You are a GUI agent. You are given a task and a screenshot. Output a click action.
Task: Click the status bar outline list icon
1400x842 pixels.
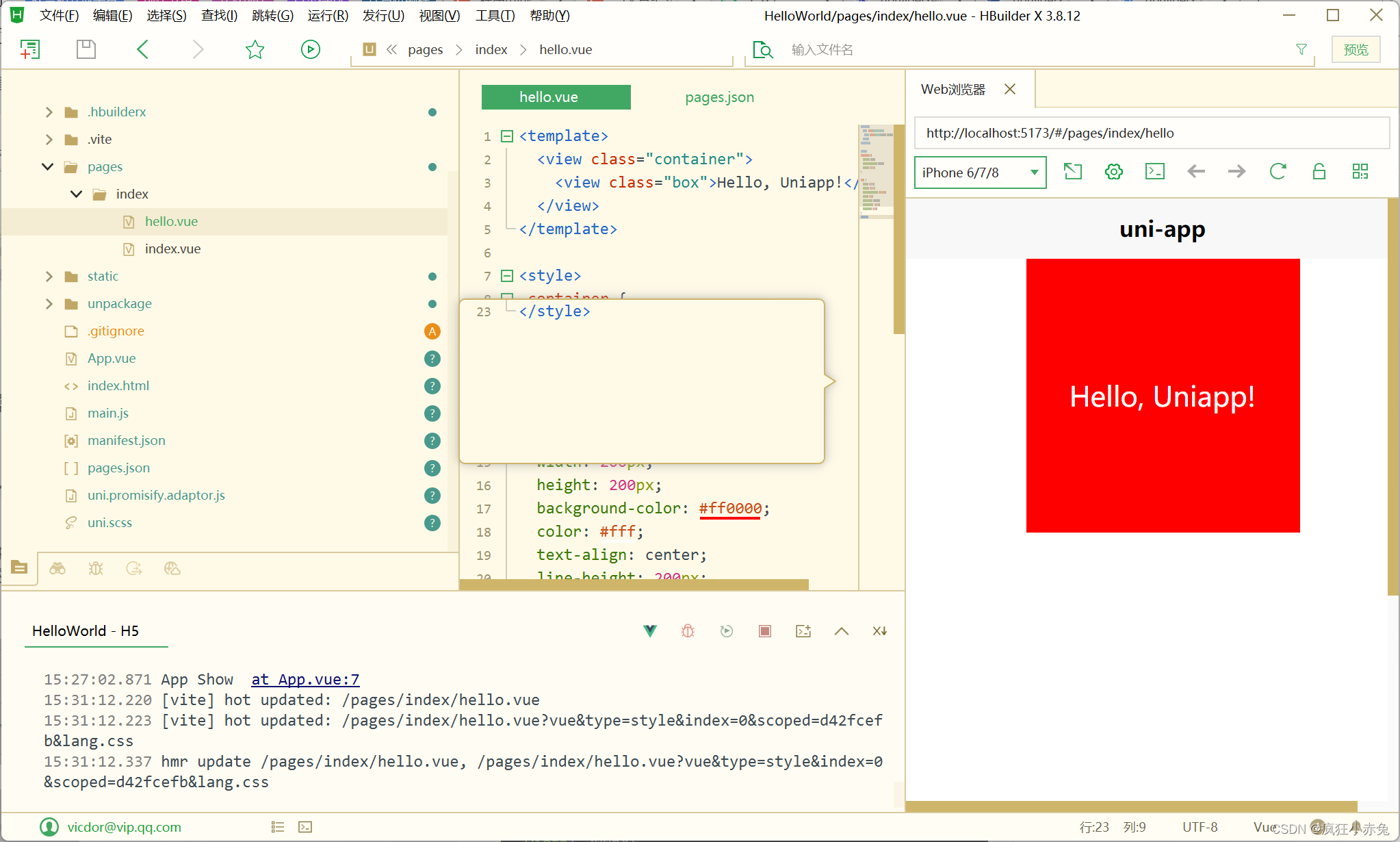point(278,827)
